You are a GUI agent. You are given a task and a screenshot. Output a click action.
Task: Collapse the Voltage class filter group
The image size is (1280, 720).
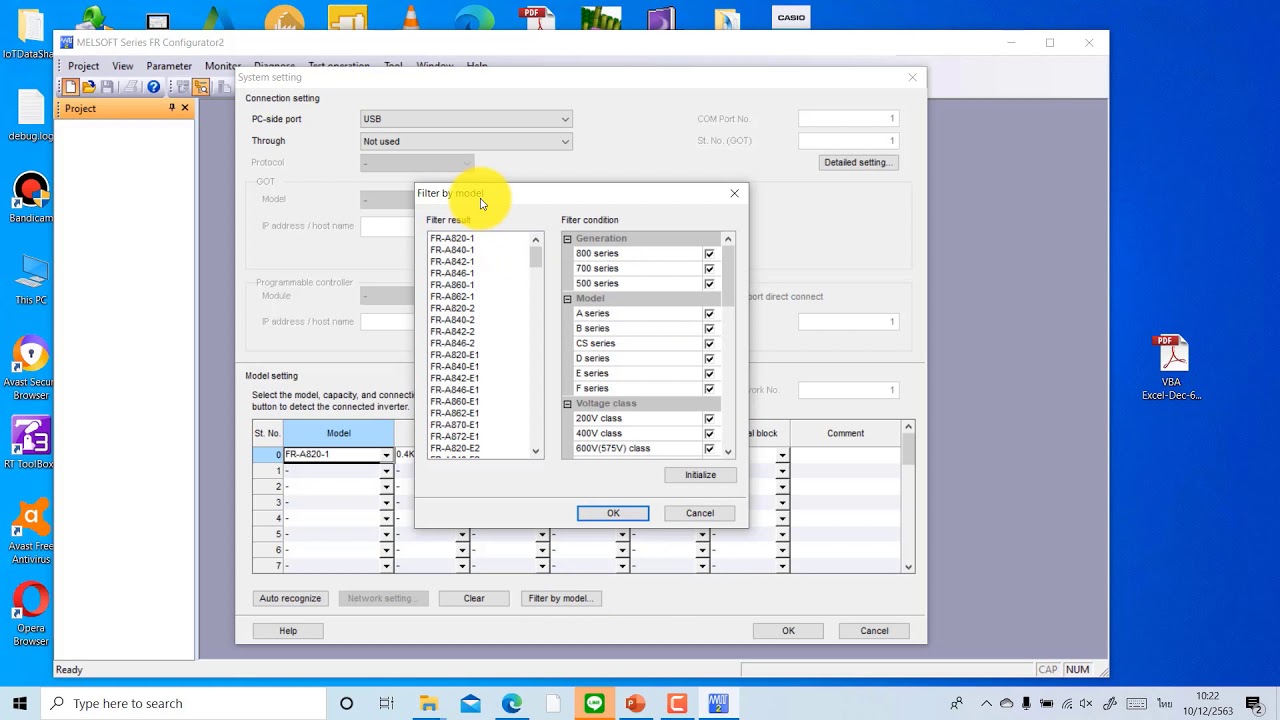click(567, 404)
